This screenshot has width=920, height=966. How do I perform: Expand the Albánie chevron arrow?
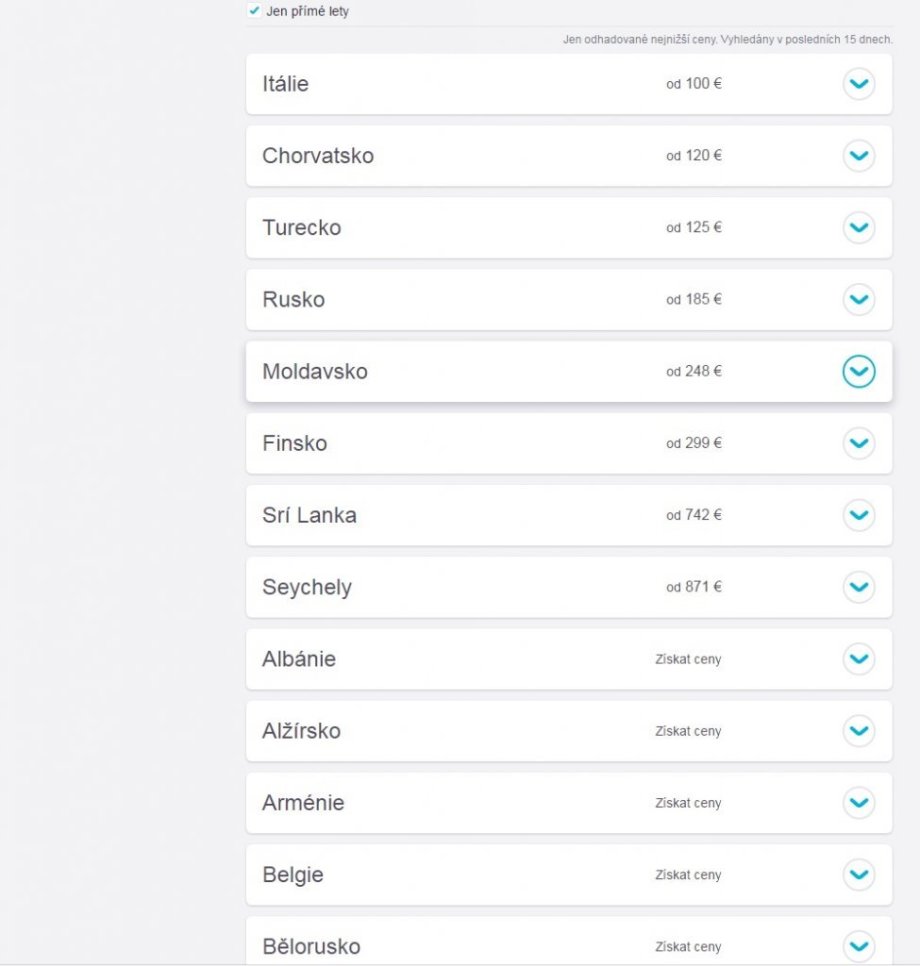coord(858,659)
